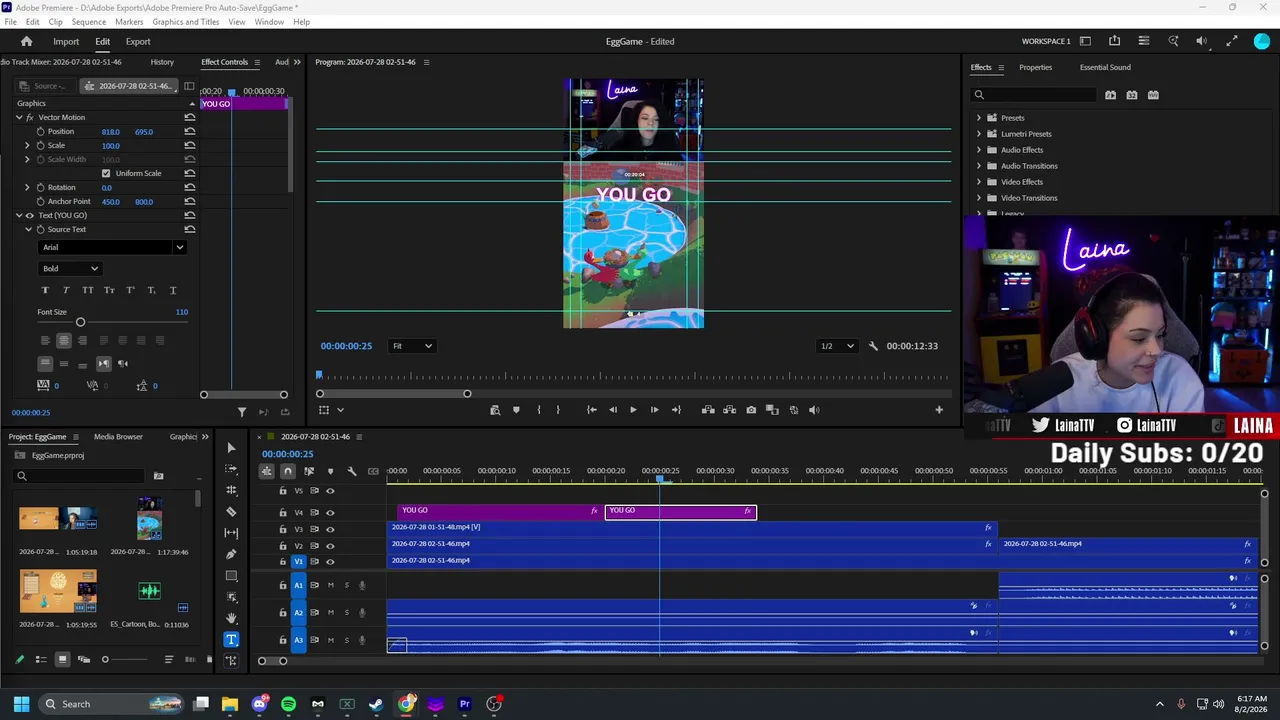
Task: Toggle Position animation stopwatch
Action: click(x=41, y=131)
